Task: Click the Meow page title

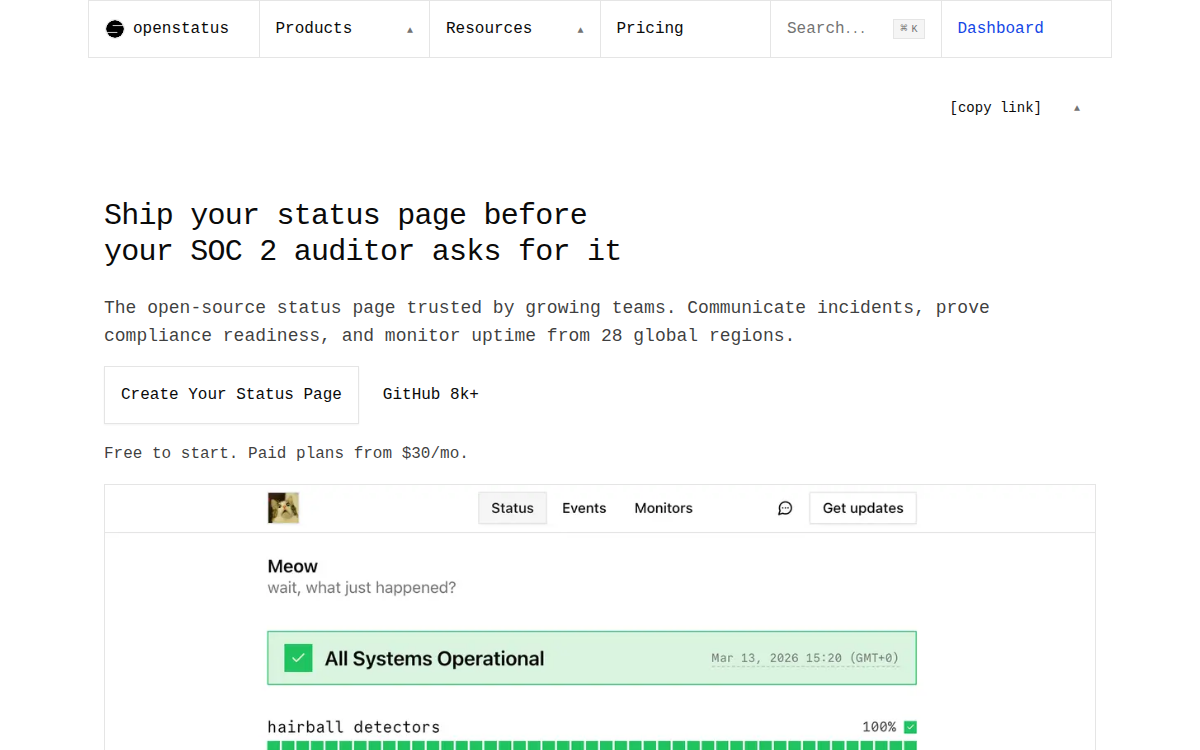Action: 293,566
